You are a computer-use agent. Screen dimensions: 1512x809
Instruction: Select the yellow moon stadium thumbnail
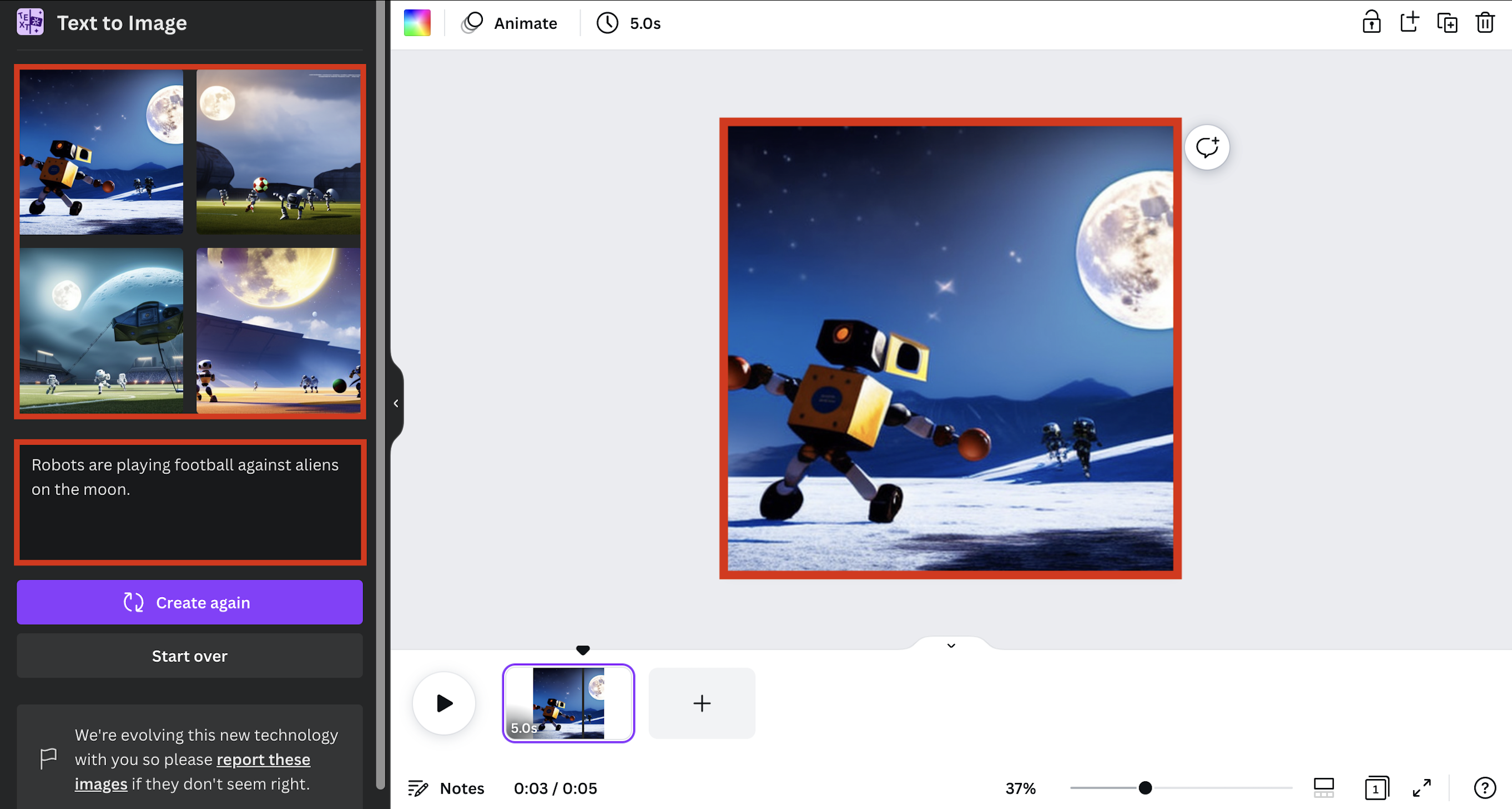coord(278,330)
